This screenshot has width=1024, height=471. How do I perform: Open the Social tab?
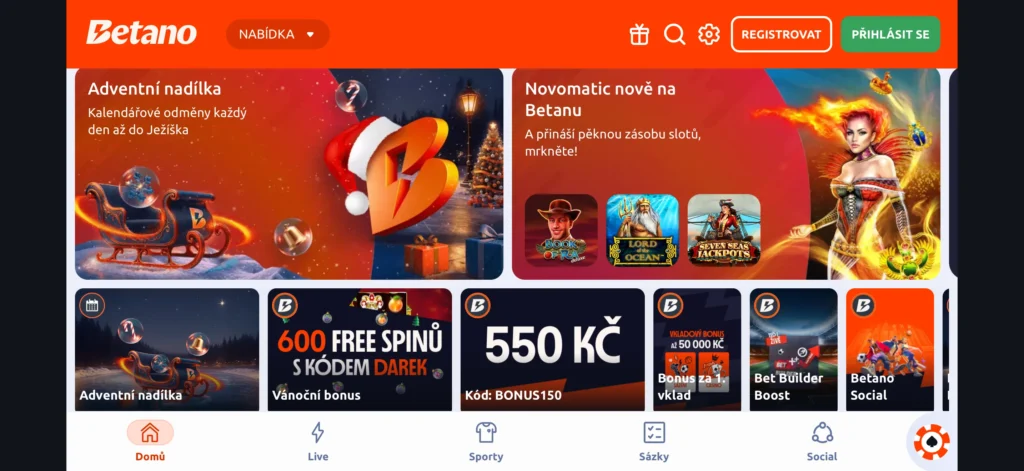(x=822, y=442)
